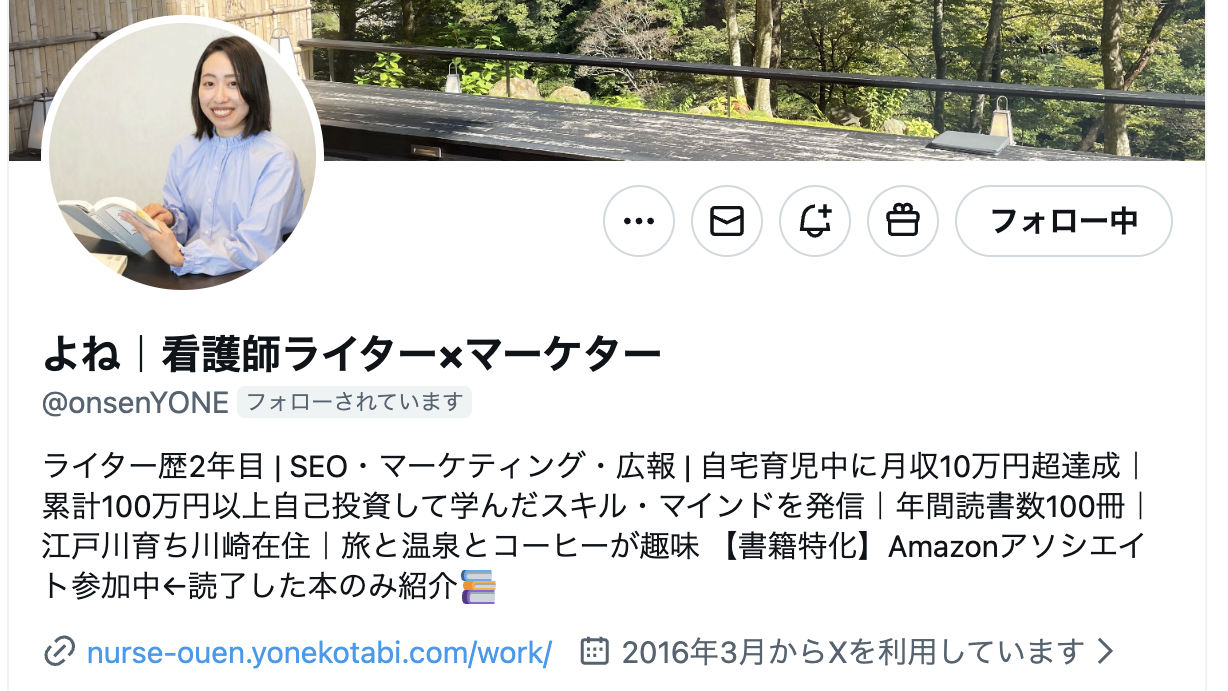Expand the chevron after join date
The width and height of the screenshot is (1228, 691).
[x=1105, y=652]
